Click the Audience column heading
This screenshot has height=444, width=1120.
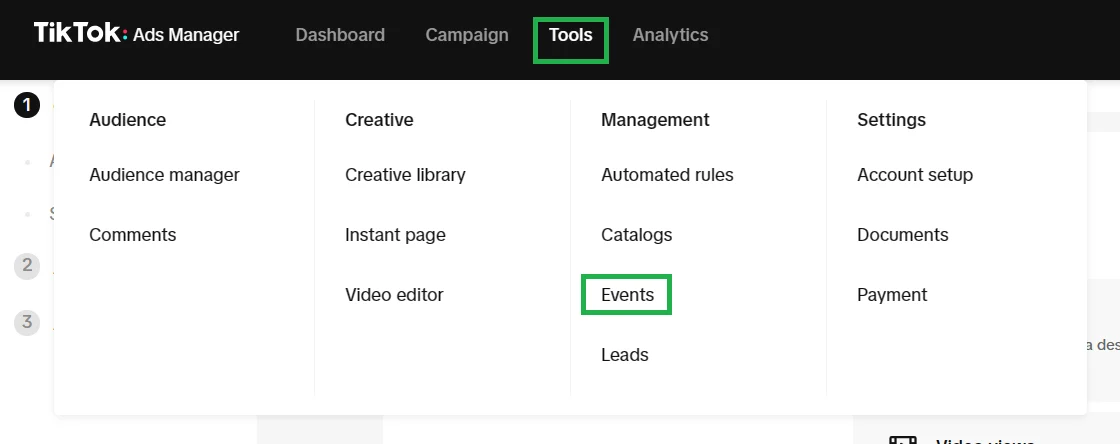[x=128, y=120]
